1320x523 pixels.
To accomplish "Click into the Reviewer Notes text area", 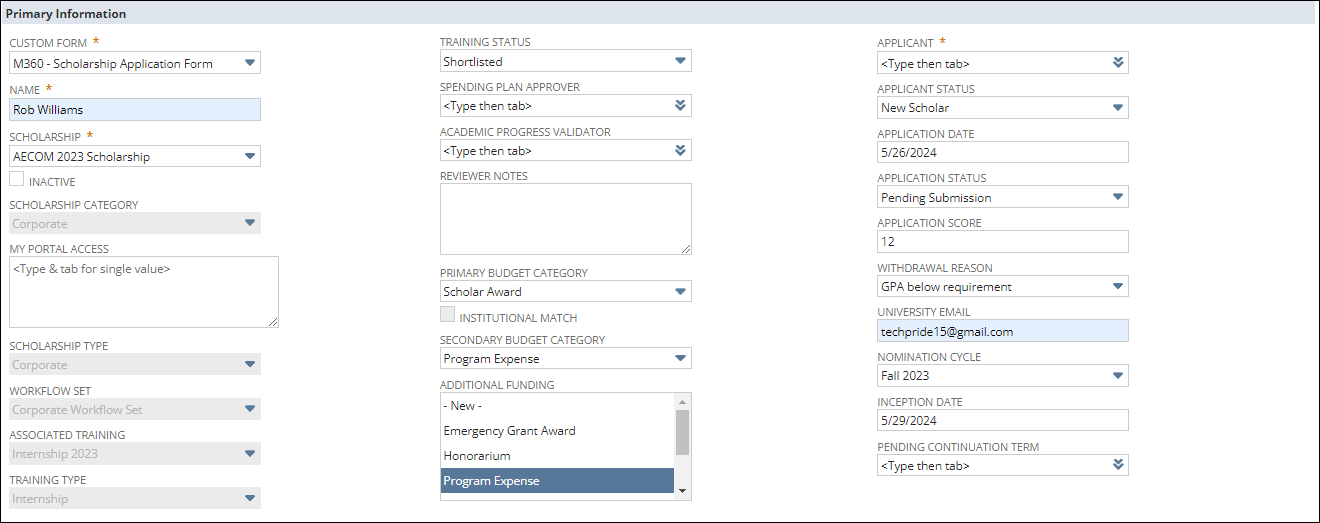I will pyautogui.click(x=565, y=218).
